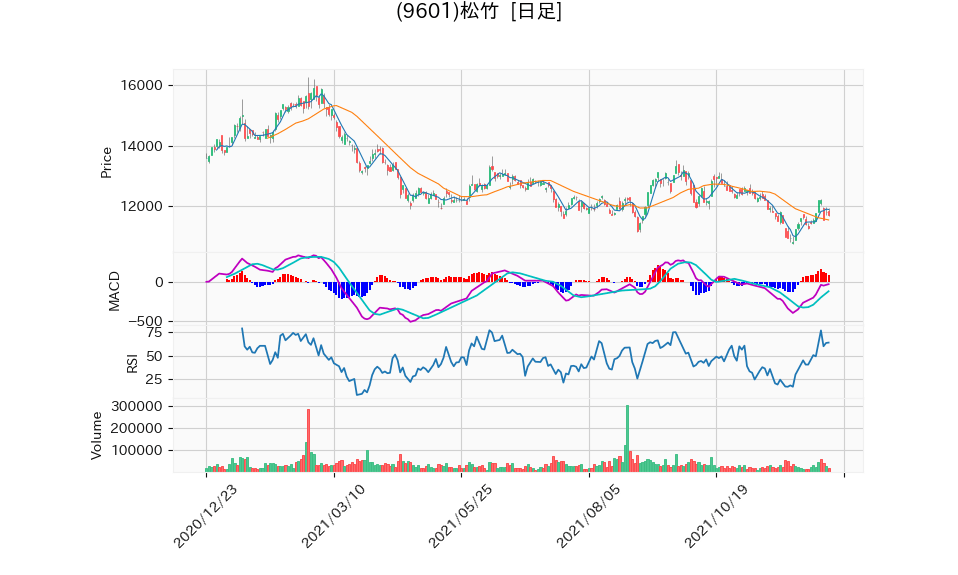Click the 100000 volume axis label

(x=137, y=450)
